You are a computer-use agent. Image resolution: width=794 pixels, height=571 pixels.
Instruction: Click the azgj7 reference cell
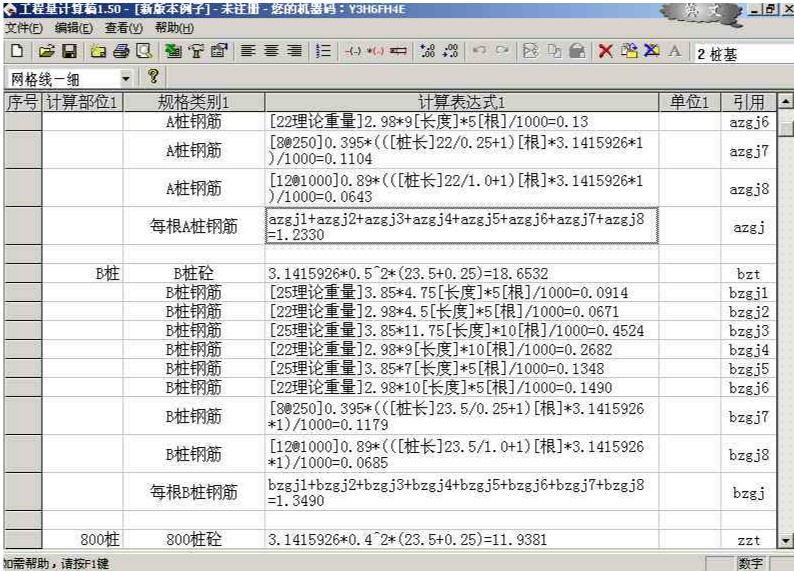(748, 150)
